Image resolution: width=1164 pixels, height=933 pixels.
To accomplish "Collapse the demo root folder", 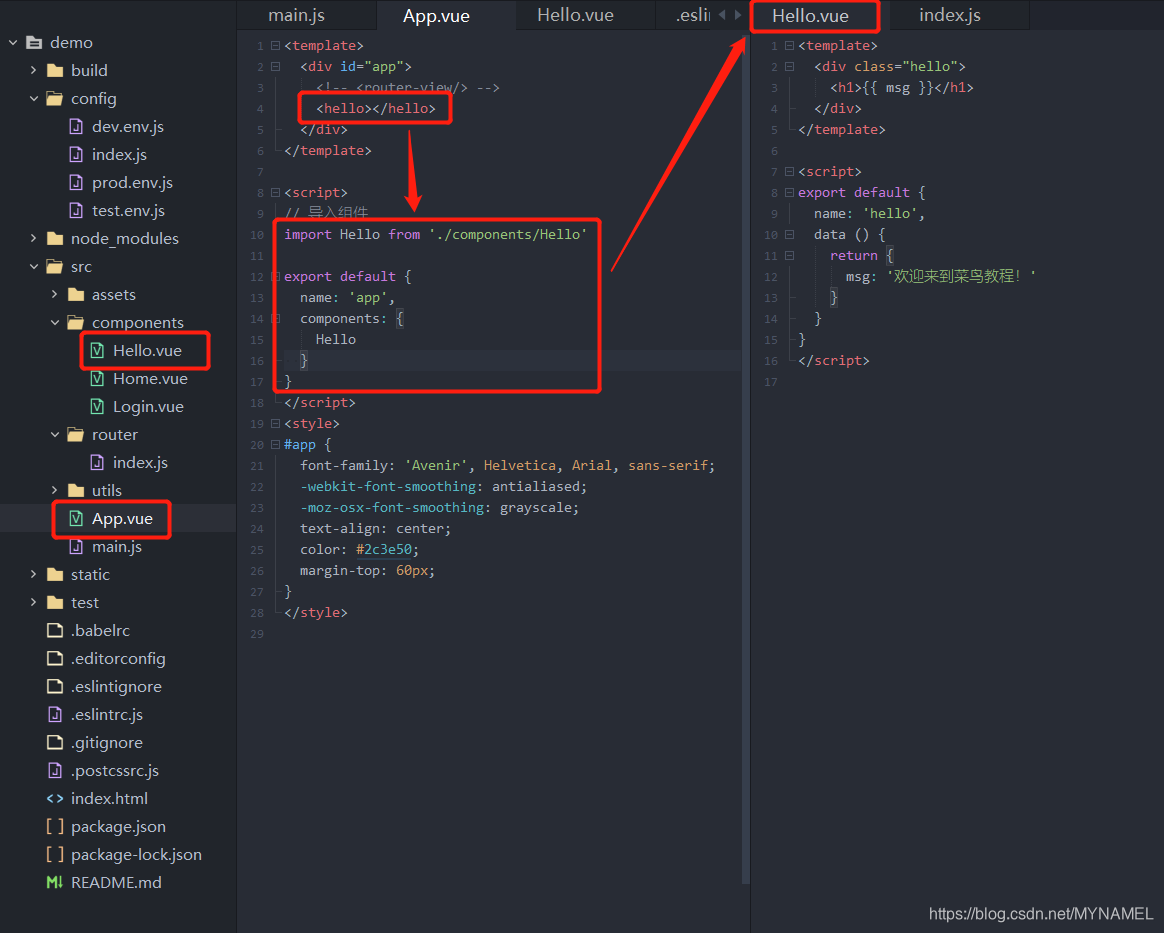I will click(x=13, y=42).
